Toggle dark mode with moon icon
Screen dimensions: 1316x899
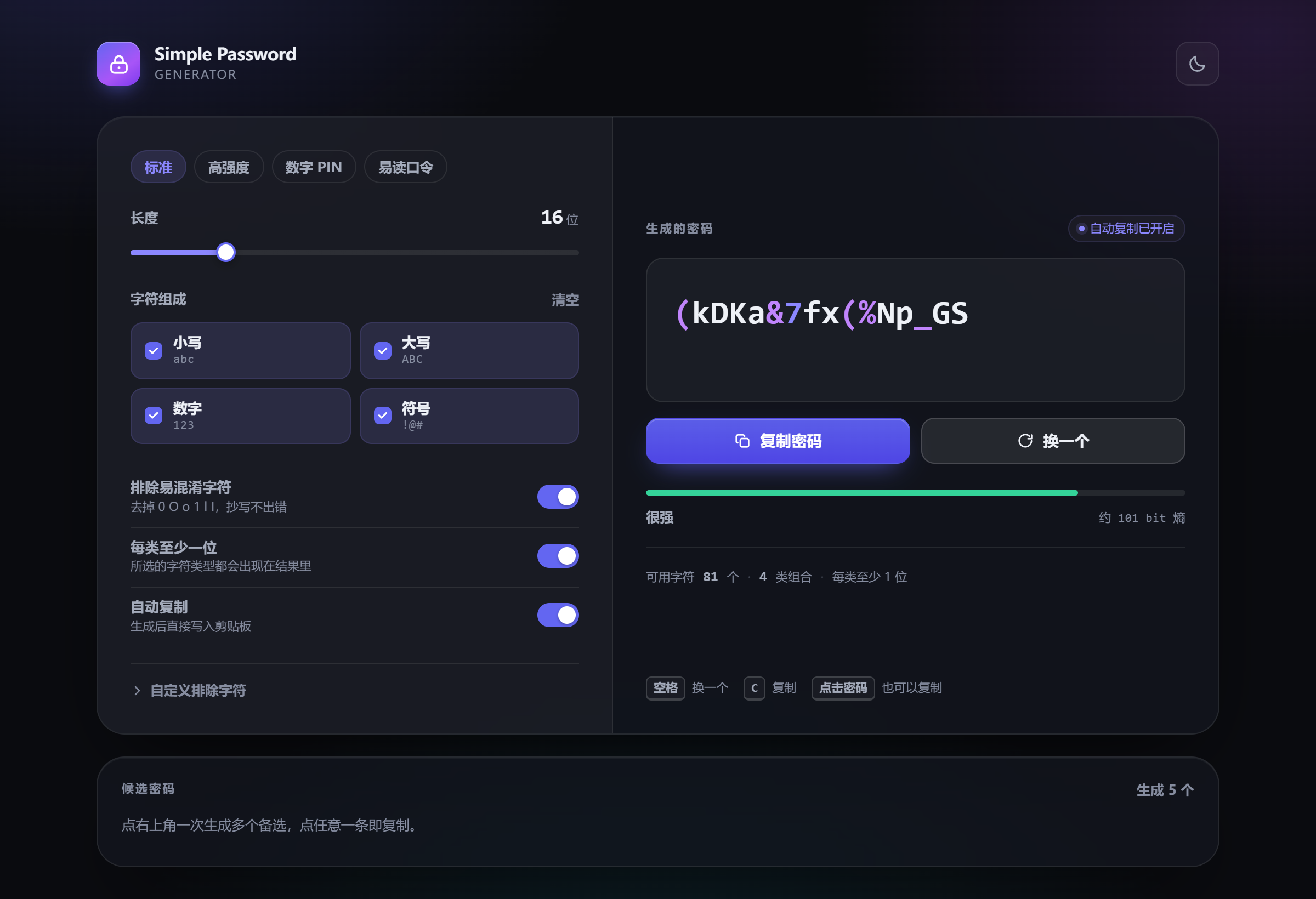[1196, 64]
